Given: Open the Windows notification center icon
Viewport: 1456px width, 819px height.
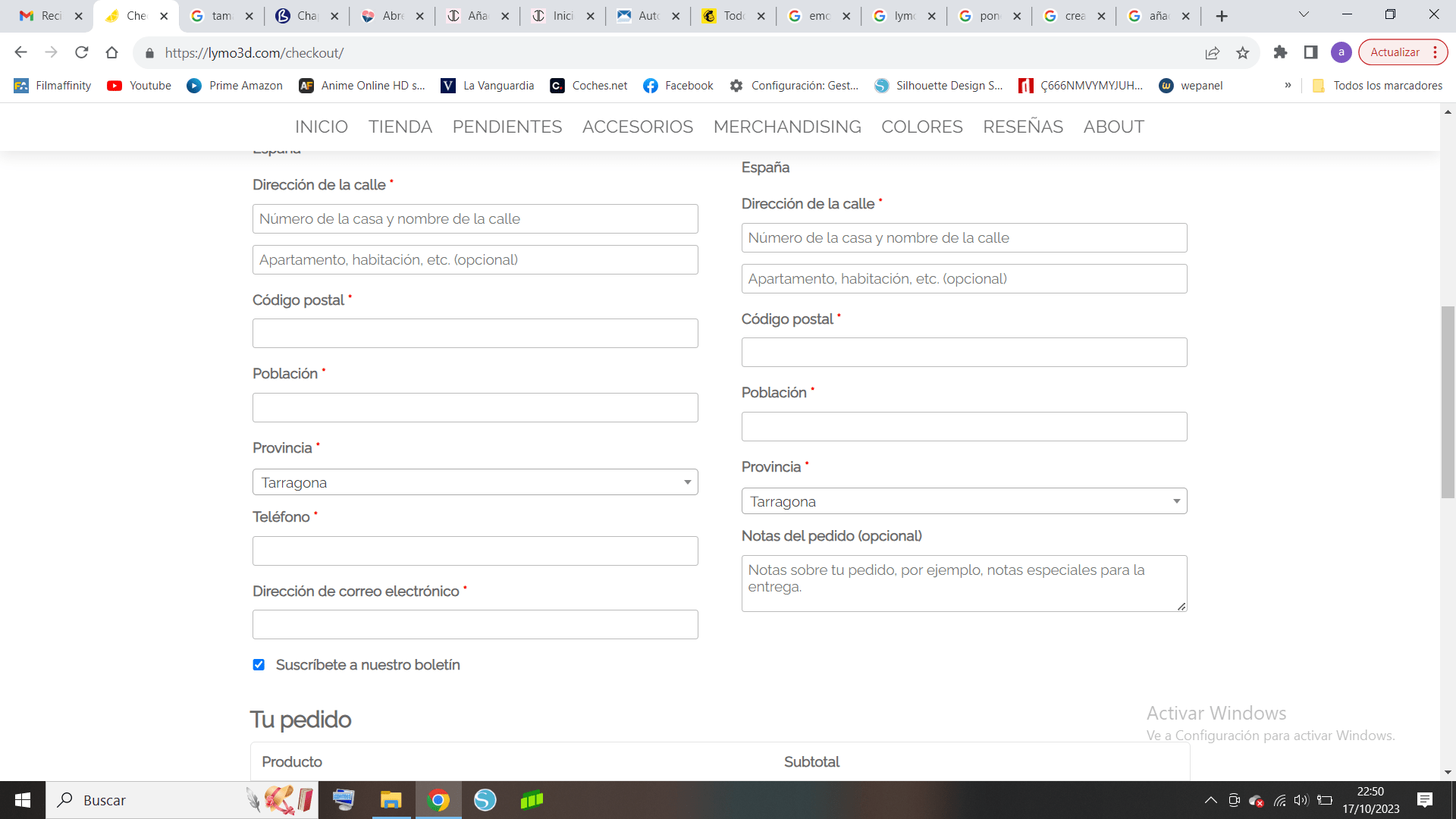Looking at the screenshot, I should click(x=1425, y=800).
